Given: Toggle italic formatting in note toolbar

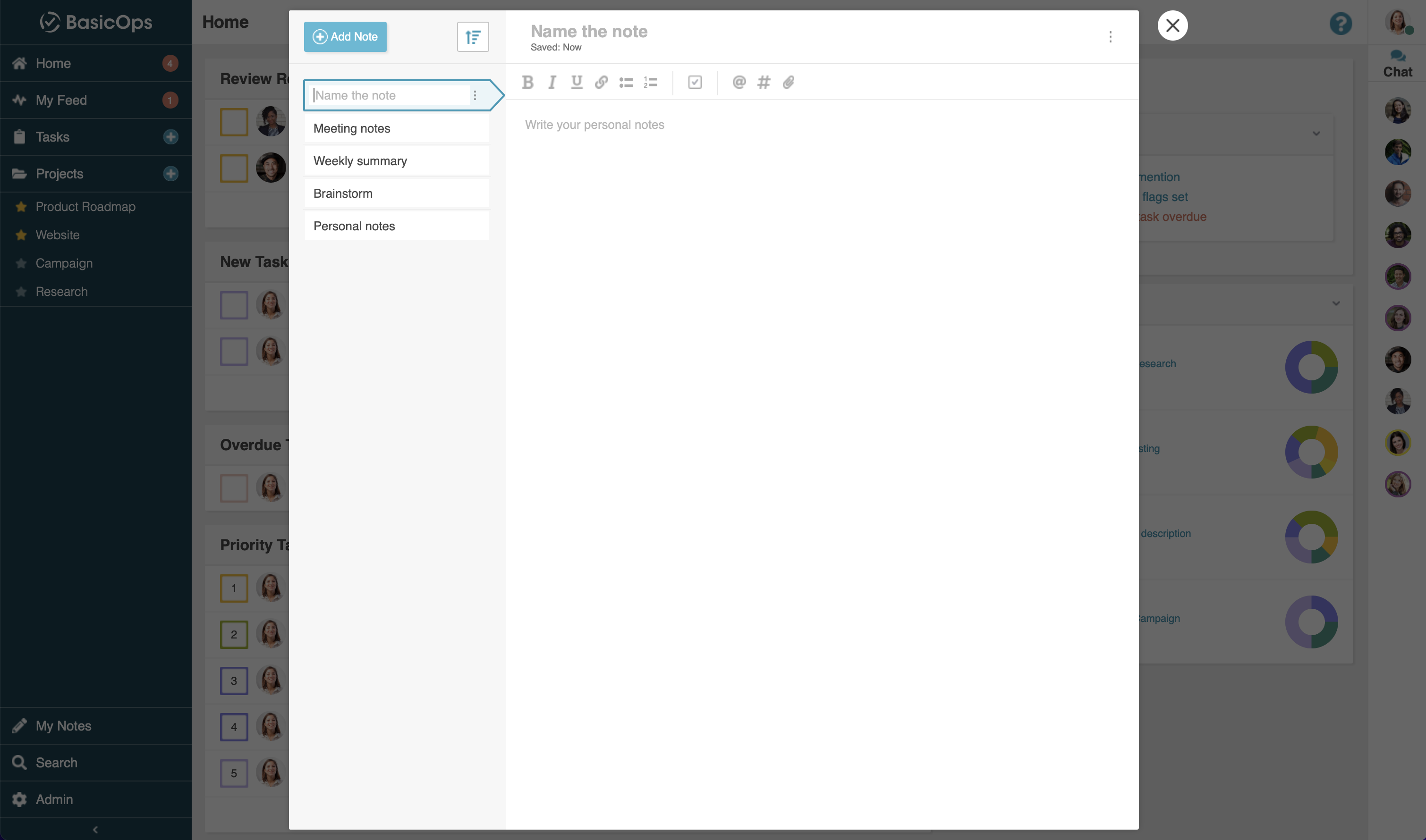Looking at the screenshot, I should coord(552,83).
